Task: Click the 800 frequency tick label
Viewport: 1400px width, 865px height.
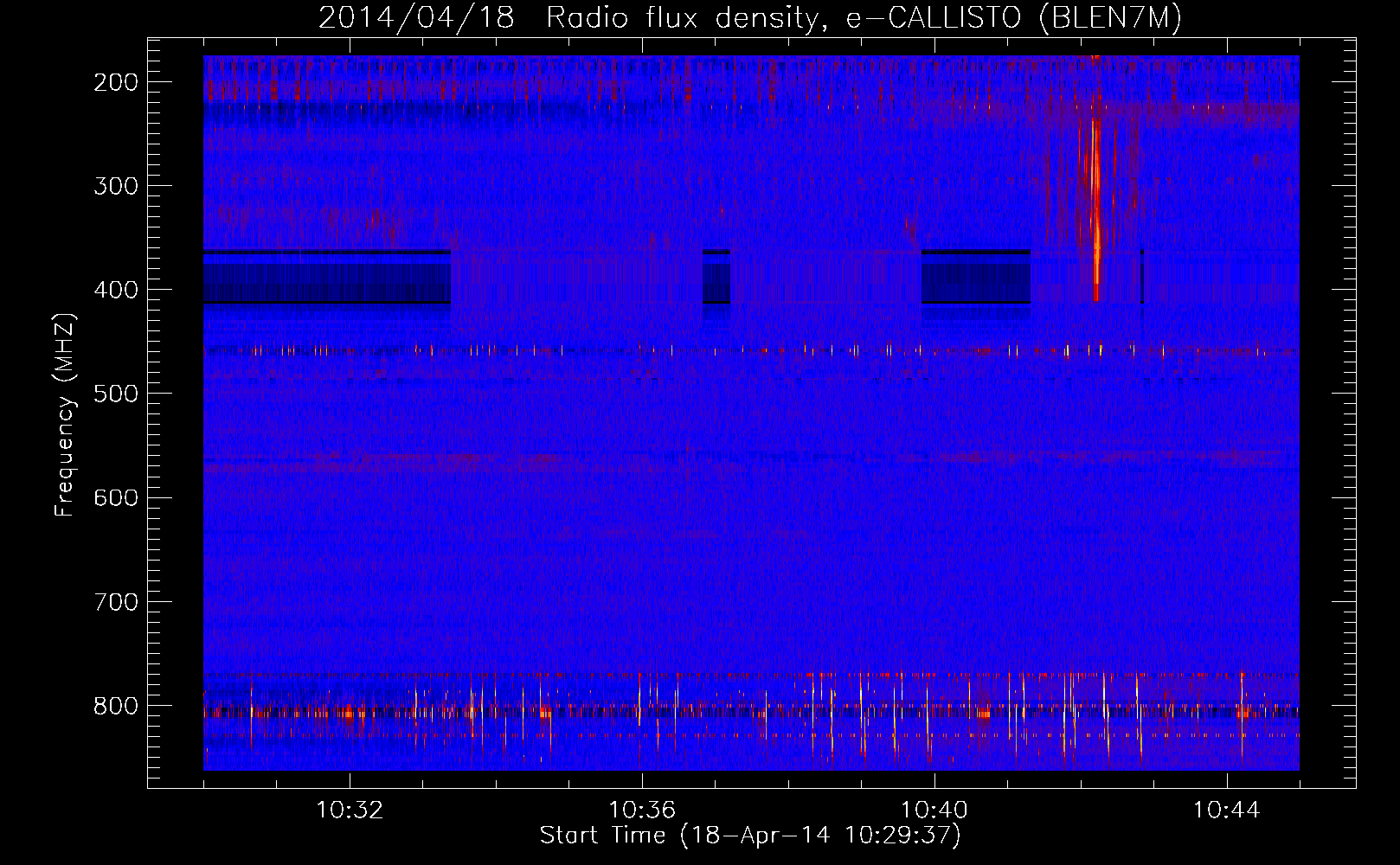Action: point(116,705)
